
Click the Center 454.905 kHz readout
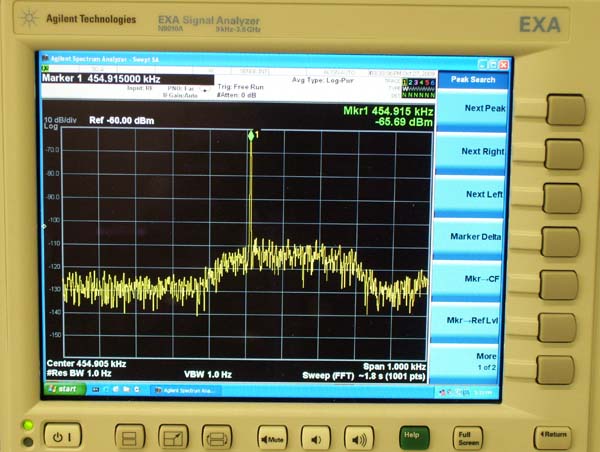[x=86, y=364]
